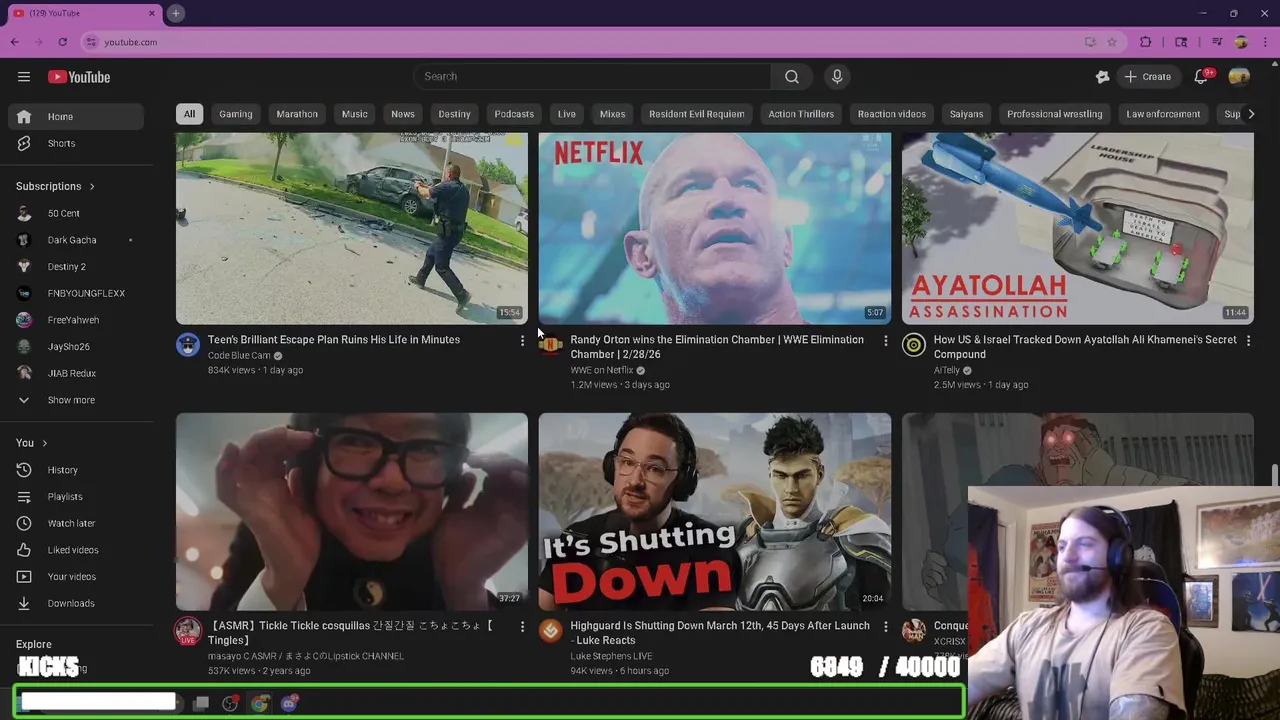Image resolution: width=1280 pixels, height=720 pixels.
Task: Select the Action Thrillers chip
Action: [801, 114]
